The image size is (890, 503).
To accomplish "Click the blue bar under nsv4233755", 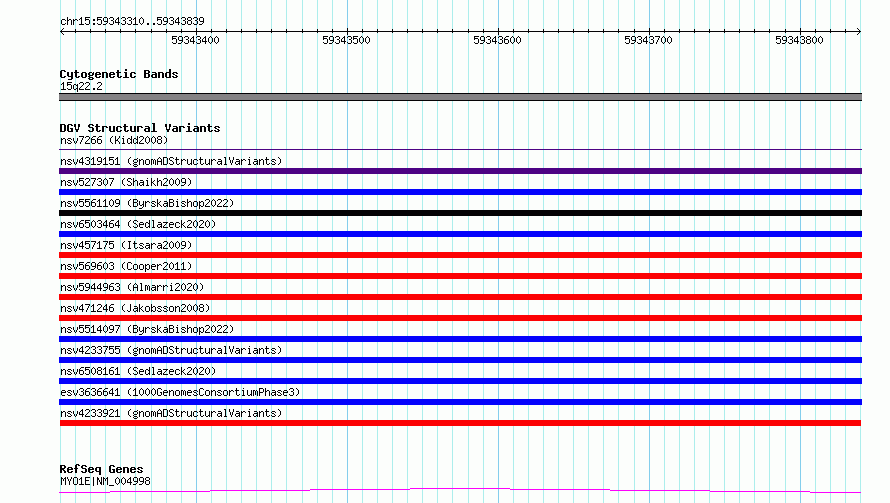I will (x=460, y=360).
